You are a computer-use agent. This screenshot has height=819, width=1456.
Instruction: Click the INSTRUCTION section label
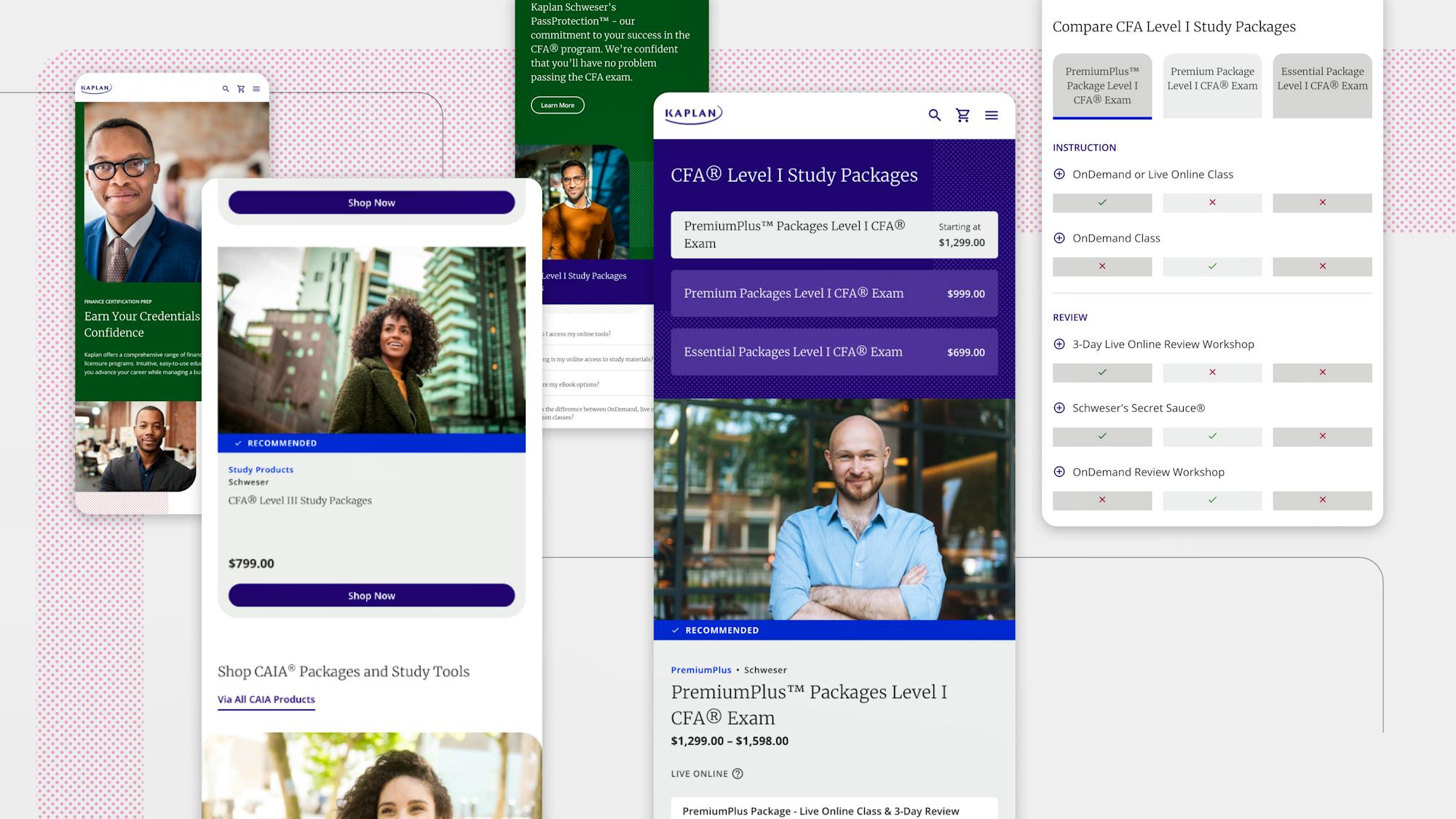(1084, 148)
